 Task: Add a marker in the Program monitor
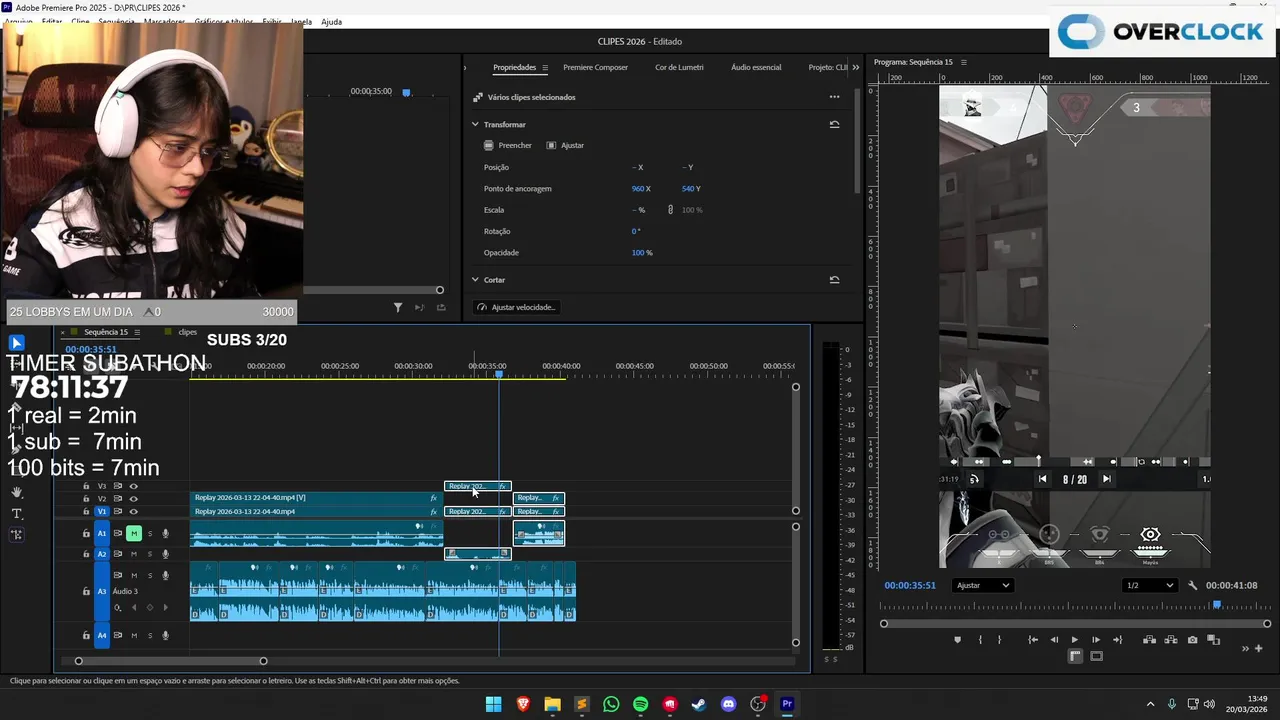tap(958, 640)
